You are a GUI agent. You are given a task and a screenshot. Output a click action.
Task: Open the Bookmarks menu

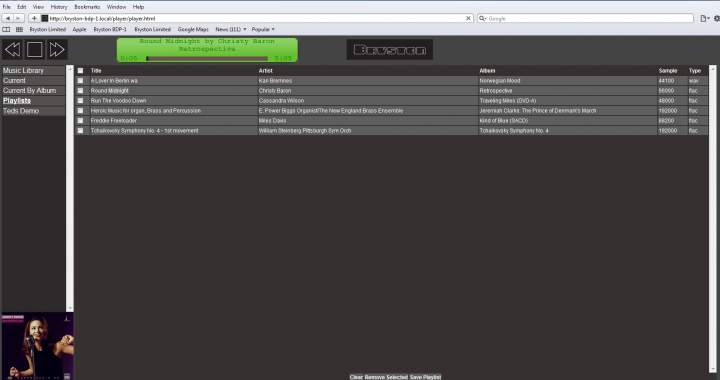tap(87, 7)
